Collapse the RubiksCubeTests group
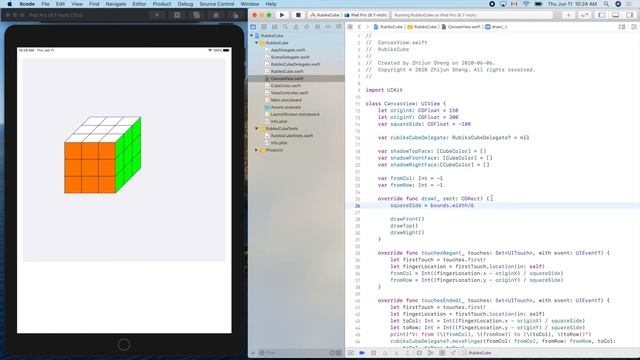640x360 pixels. [x=257, y=129]
